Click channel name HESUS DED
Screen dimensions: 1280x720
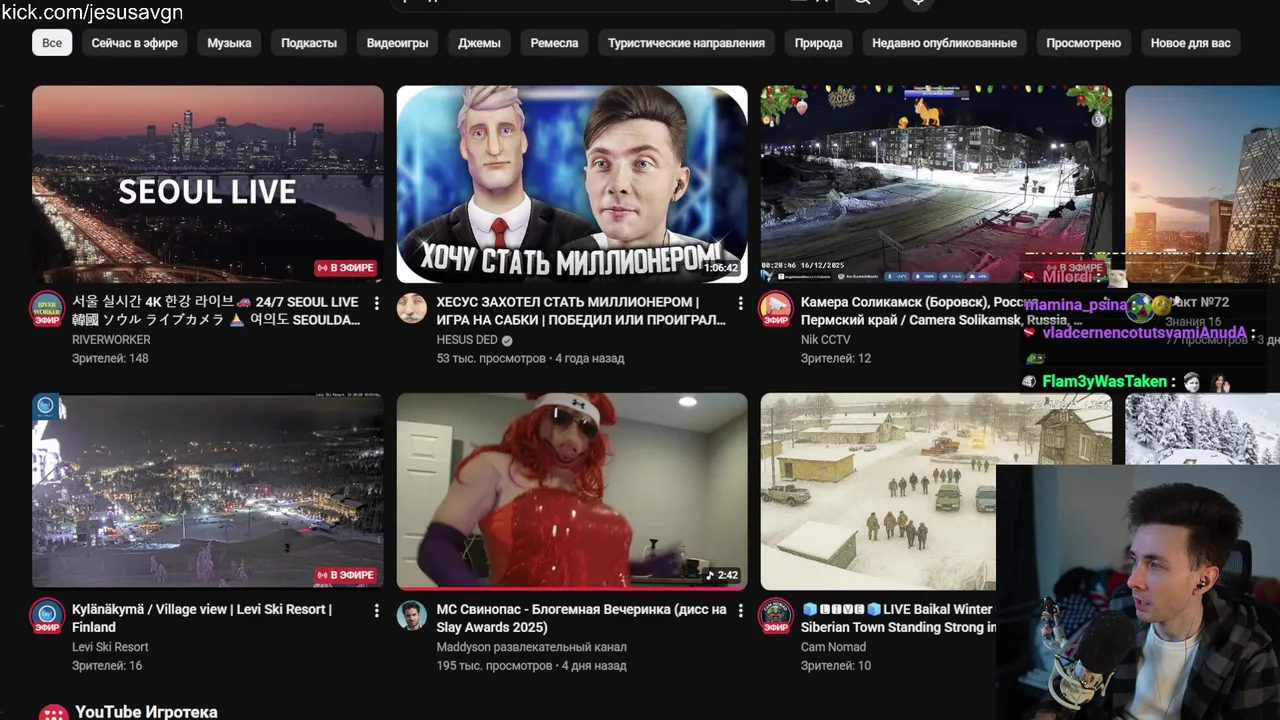pos(467,340)
